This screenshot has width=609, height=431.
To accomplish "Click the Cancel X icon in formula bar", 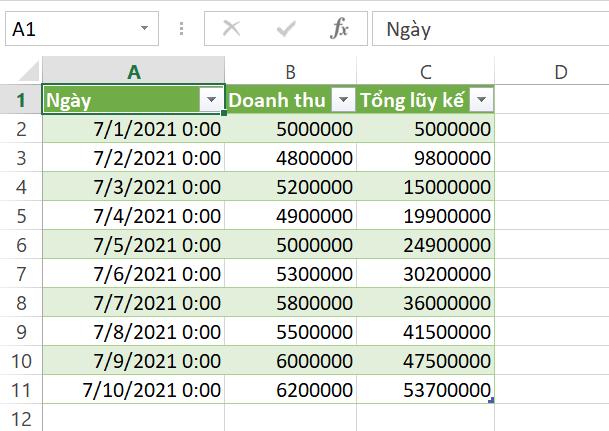I will (231, 28).
